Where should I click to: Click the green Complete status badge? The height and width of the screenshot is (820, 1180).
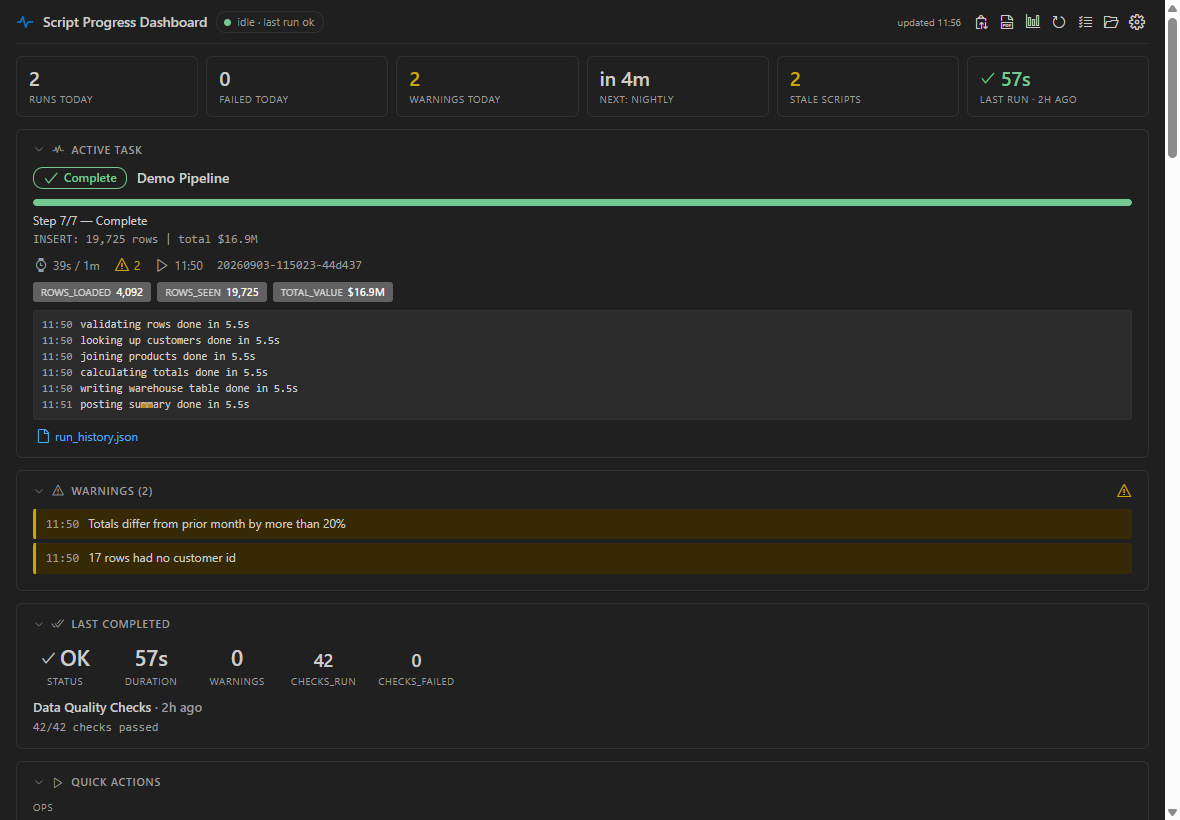(x=80, y=178)
